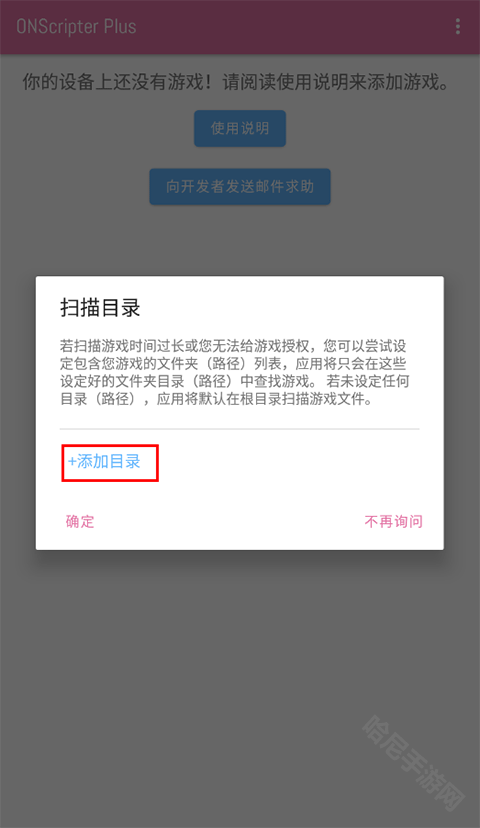Click 向开发者发送邮件求助 button
Image resolution: width=480 pixels, height=828 pixels.
tap(240, 186)
